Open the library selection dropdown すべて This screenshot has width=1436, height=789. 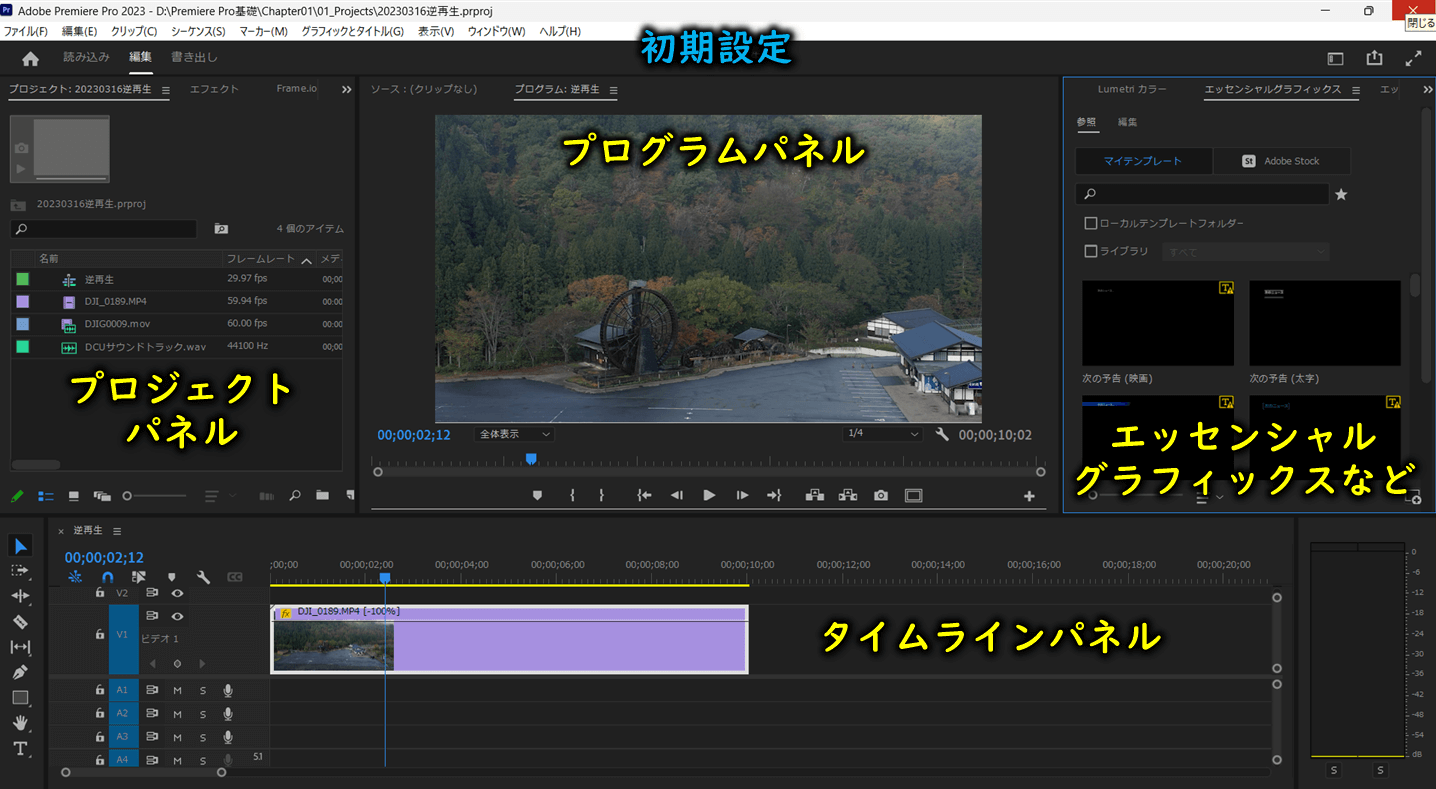pos(1246,252)
